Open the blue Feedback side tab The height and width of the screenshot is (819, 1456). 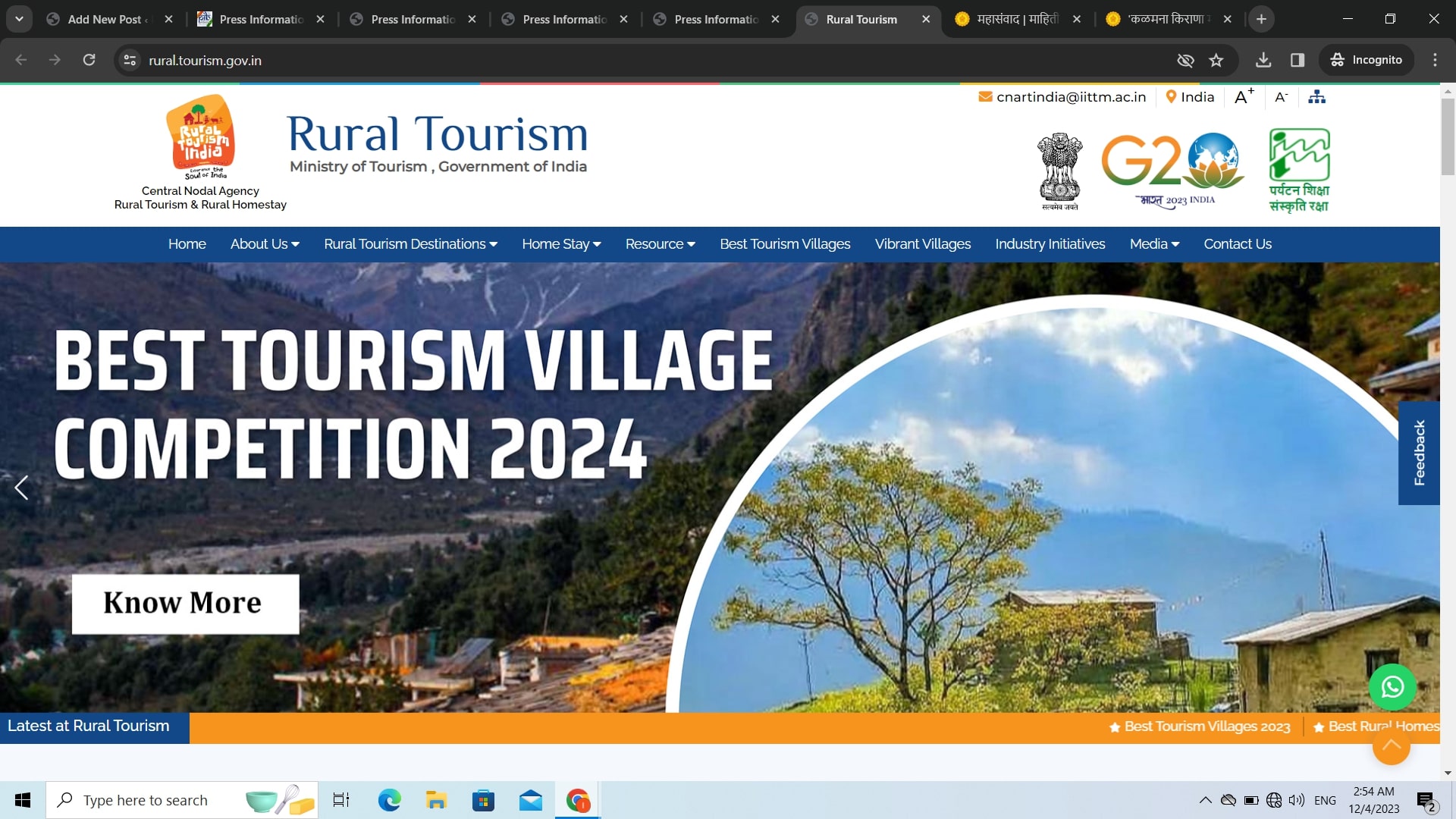pyautogui.click(x=1419, y=453)
